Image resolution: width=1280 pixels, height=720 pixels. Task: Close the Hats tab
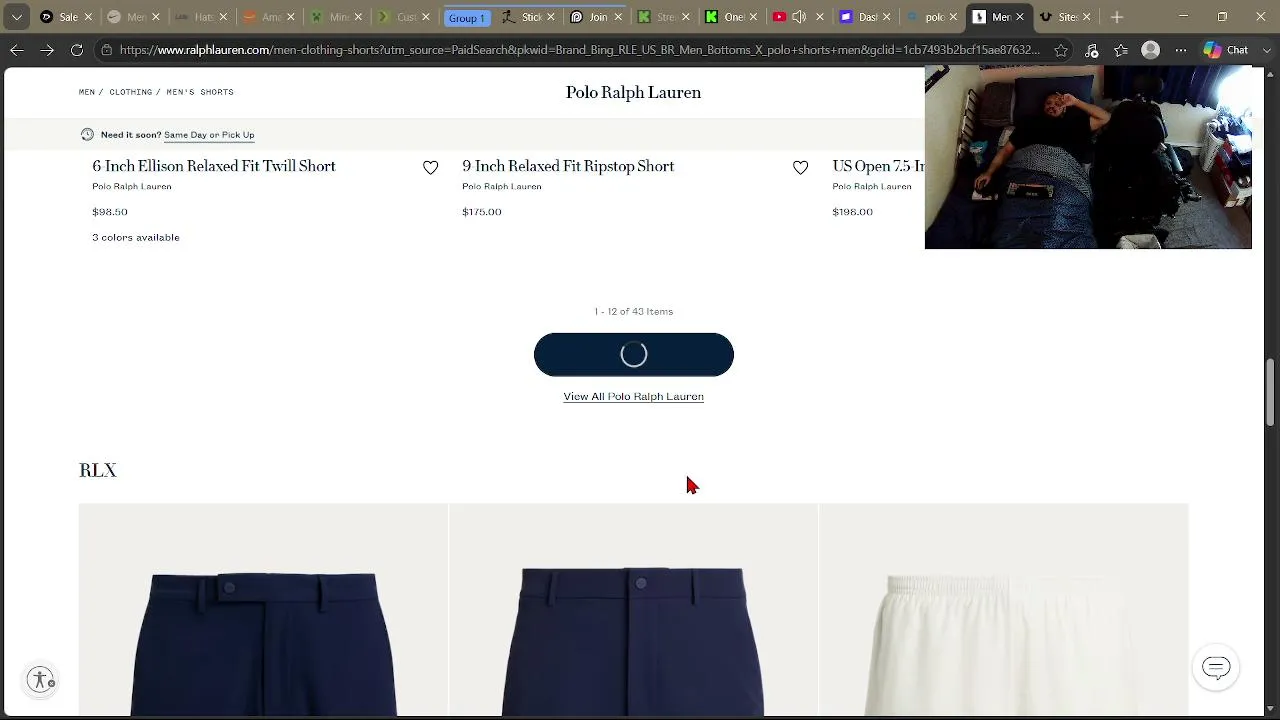point(223,17)
